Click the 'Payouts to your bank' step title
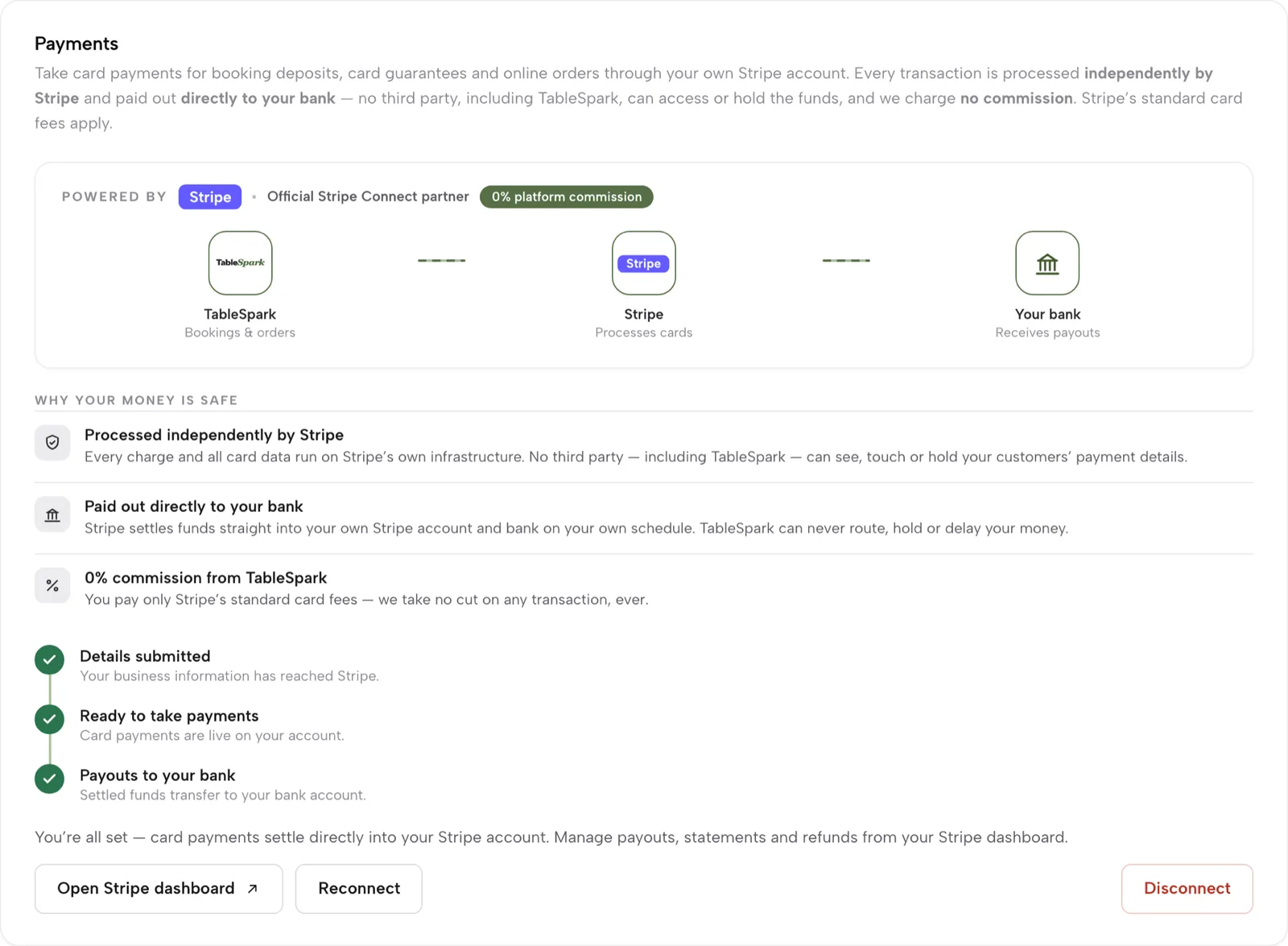The width and height of the screenshot is (1288, 946). (158, 775)
